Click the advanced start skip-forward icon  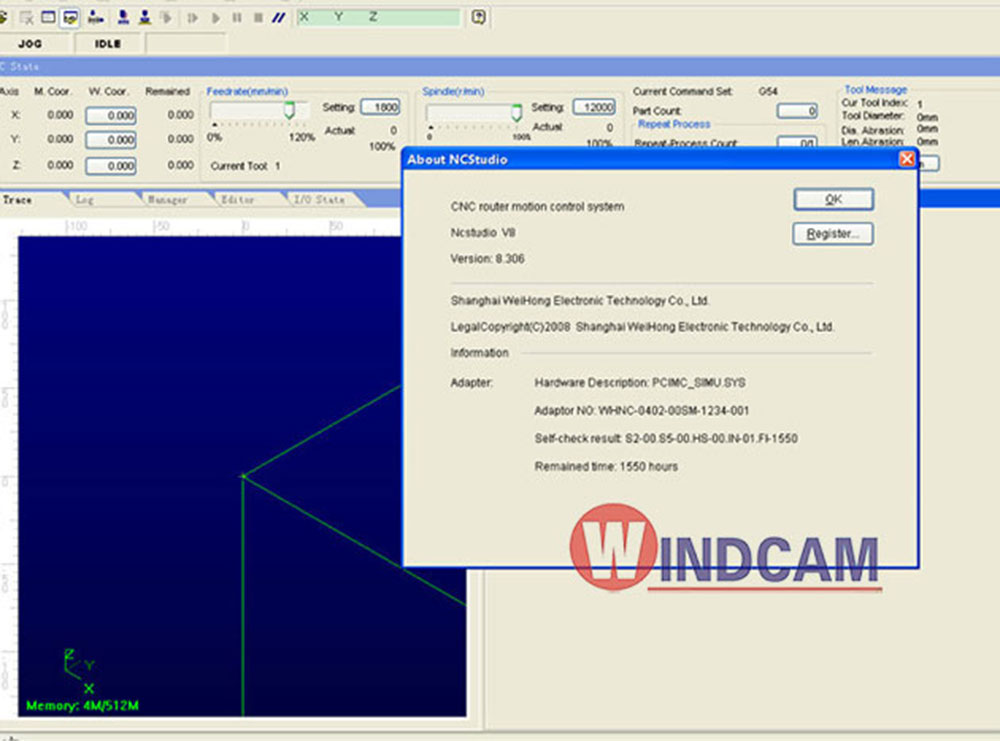[193, 17]
